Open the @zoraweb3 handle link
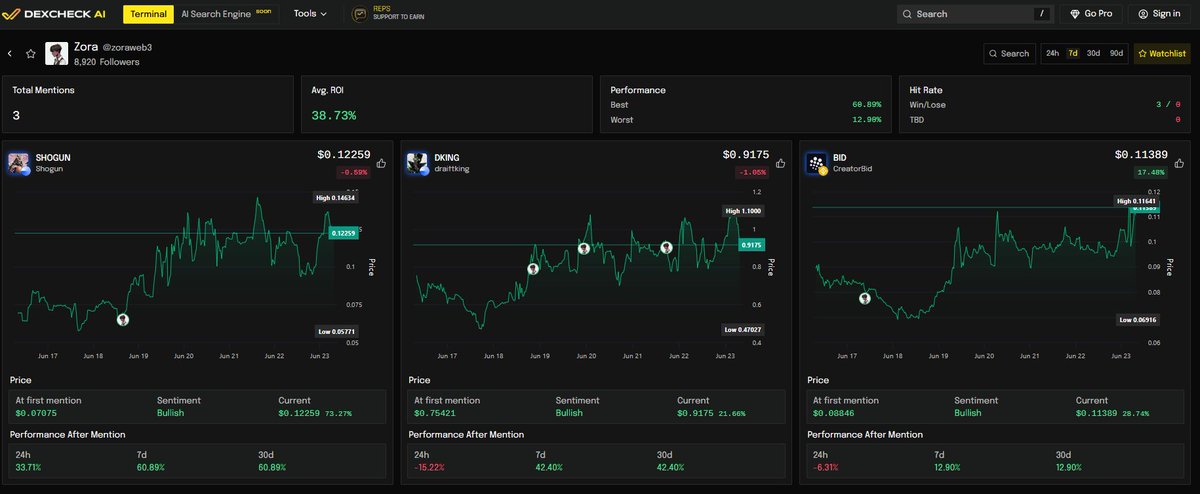1200x494 pixels. 127,47
